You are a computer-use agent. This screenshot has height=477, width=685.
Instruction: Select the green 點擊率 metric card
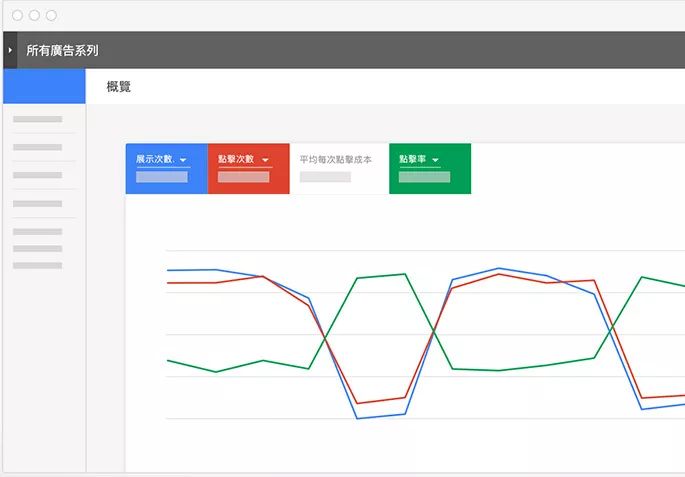[429, 168]
